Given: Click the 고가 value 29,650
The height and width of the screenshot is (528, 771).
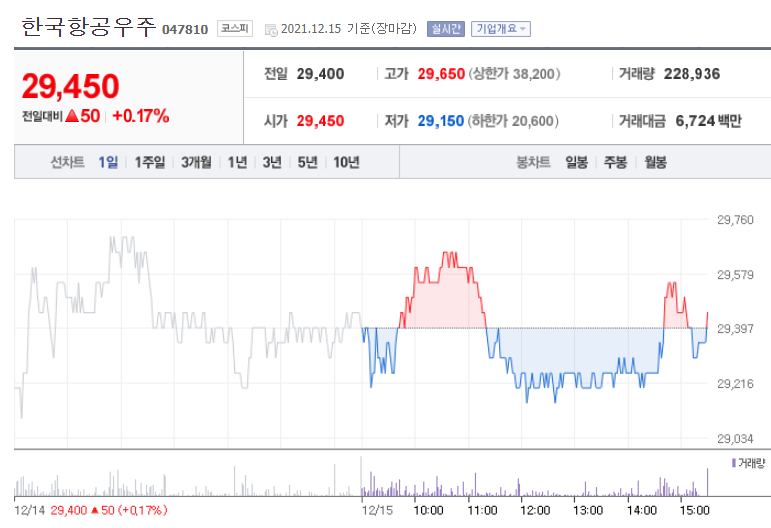Looking at the screenshot, I should click(x=441, y=74).
